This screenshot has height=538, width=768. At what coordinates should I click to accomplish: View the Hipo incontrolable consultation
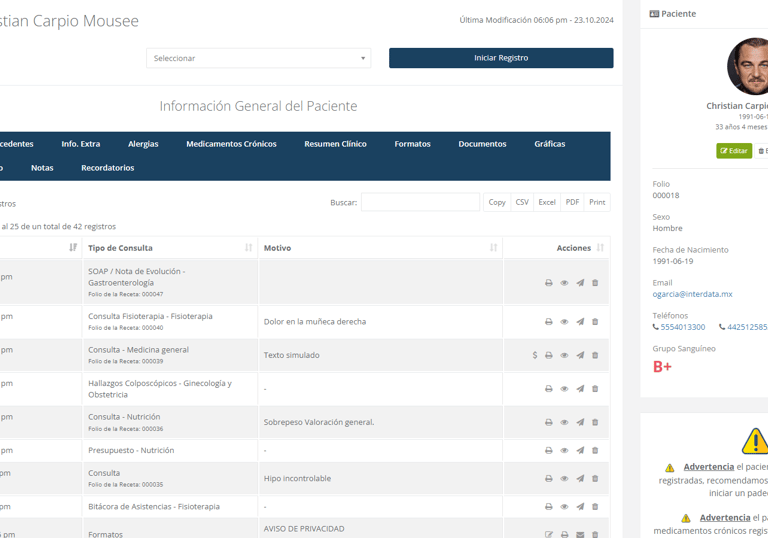pos(564,479)
